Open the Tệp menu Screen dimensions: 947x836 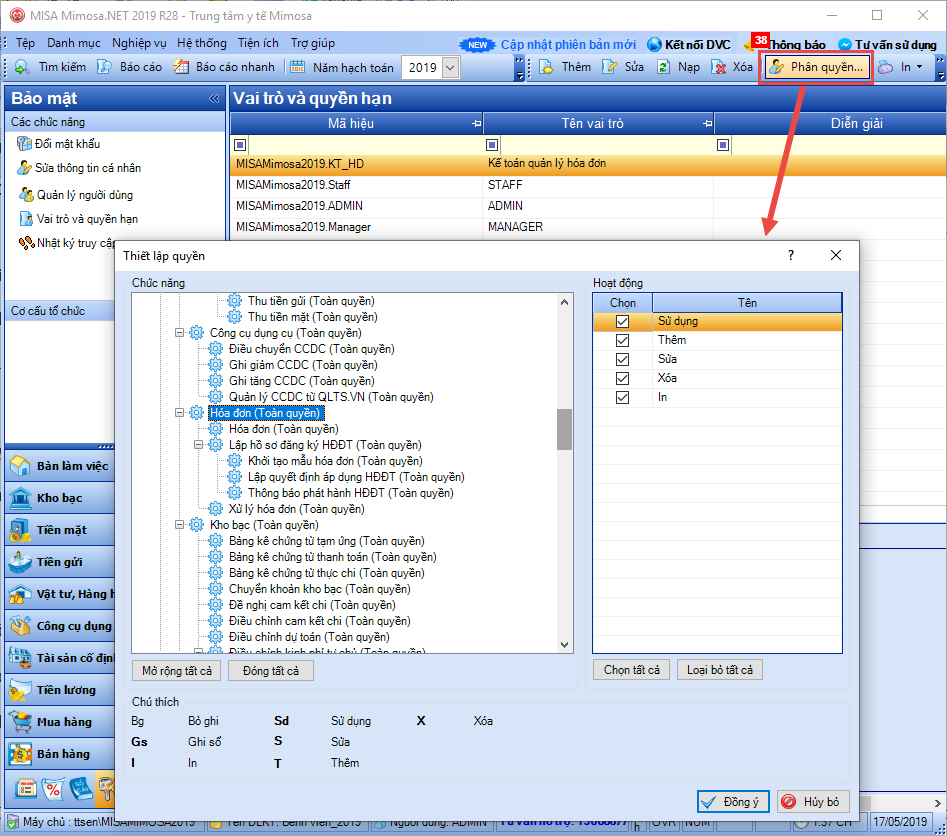coord(25,43)
